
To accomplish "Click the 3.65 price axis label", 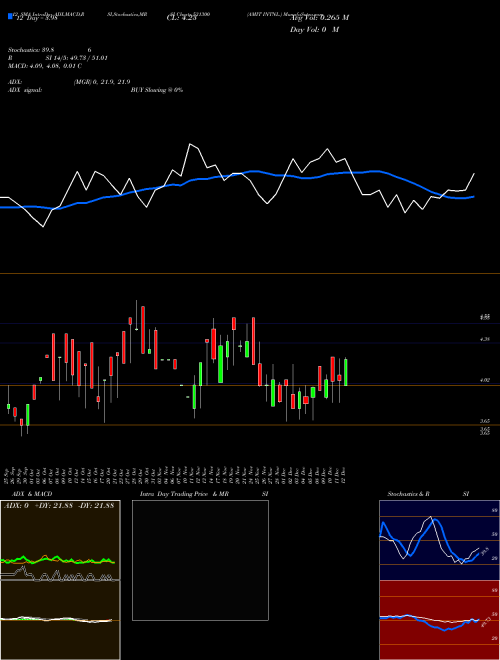I will [x=484, y=421].
